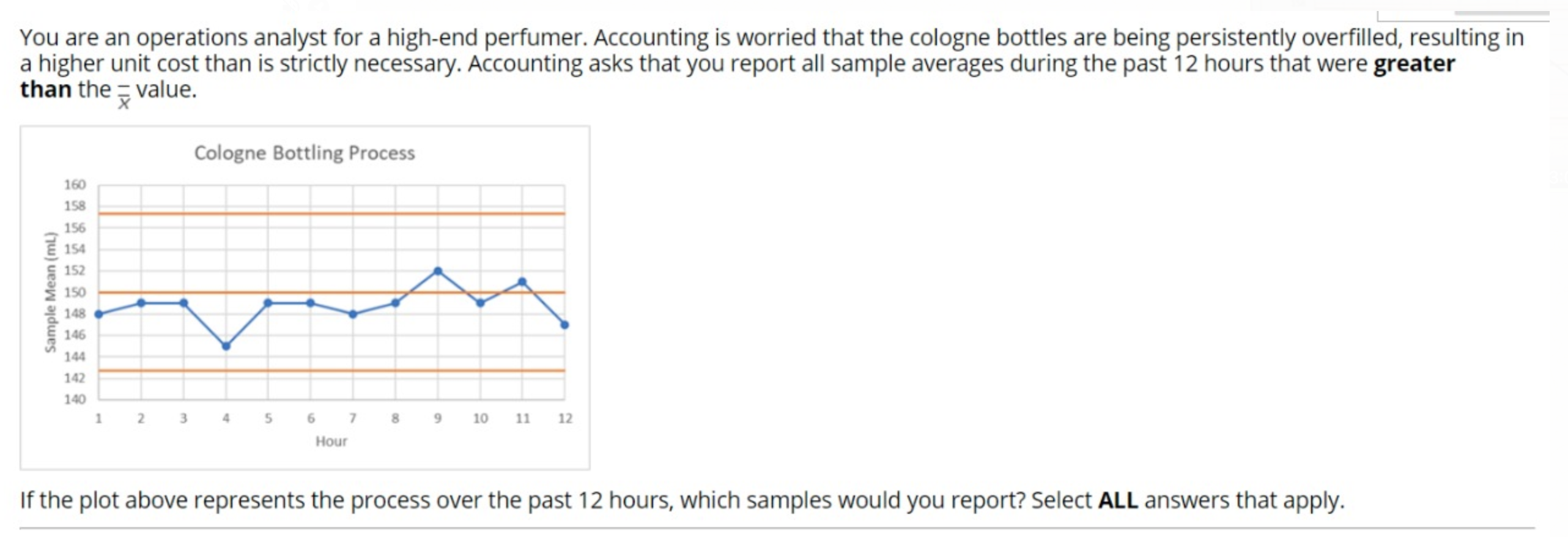Image resolution: width=1568 pixels, height=537 pixels.
Task: Click the hour 11 data point at 151
Action: coord(522,282)
